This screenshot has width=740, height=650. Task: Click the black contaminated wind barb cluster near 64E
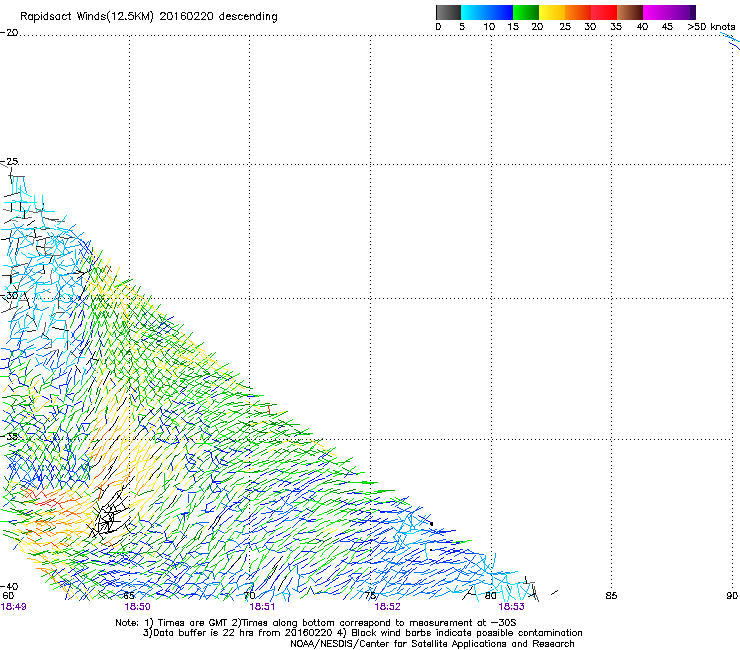108,518
